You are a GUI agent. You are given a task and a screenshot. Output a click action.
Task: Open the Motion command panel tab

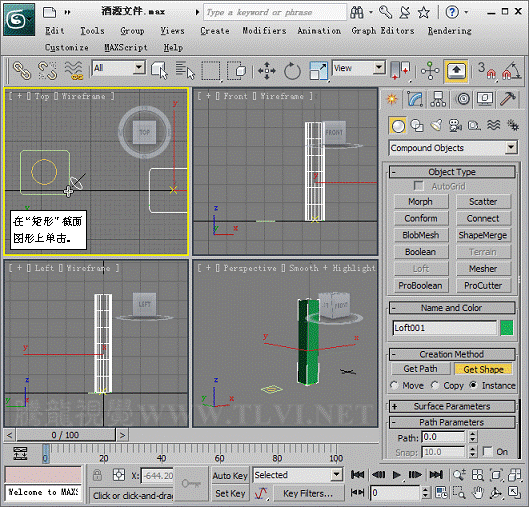pyautogui.click(x=463, y=99)
